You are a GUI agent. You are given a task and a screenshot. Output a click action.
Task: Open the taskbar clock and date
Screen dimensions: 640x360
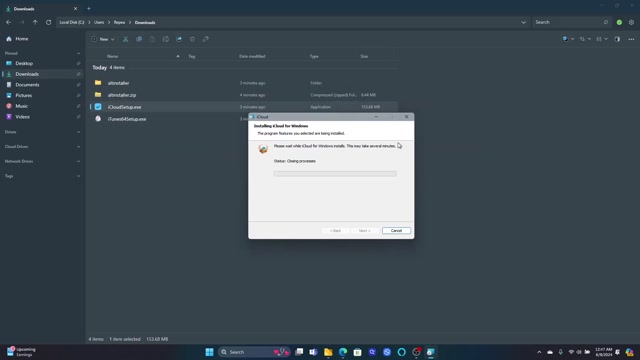[604, 352]
